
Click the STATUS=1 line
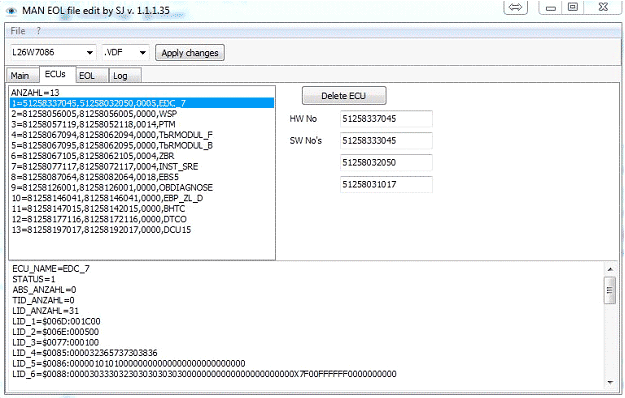[x=34, y=279]
